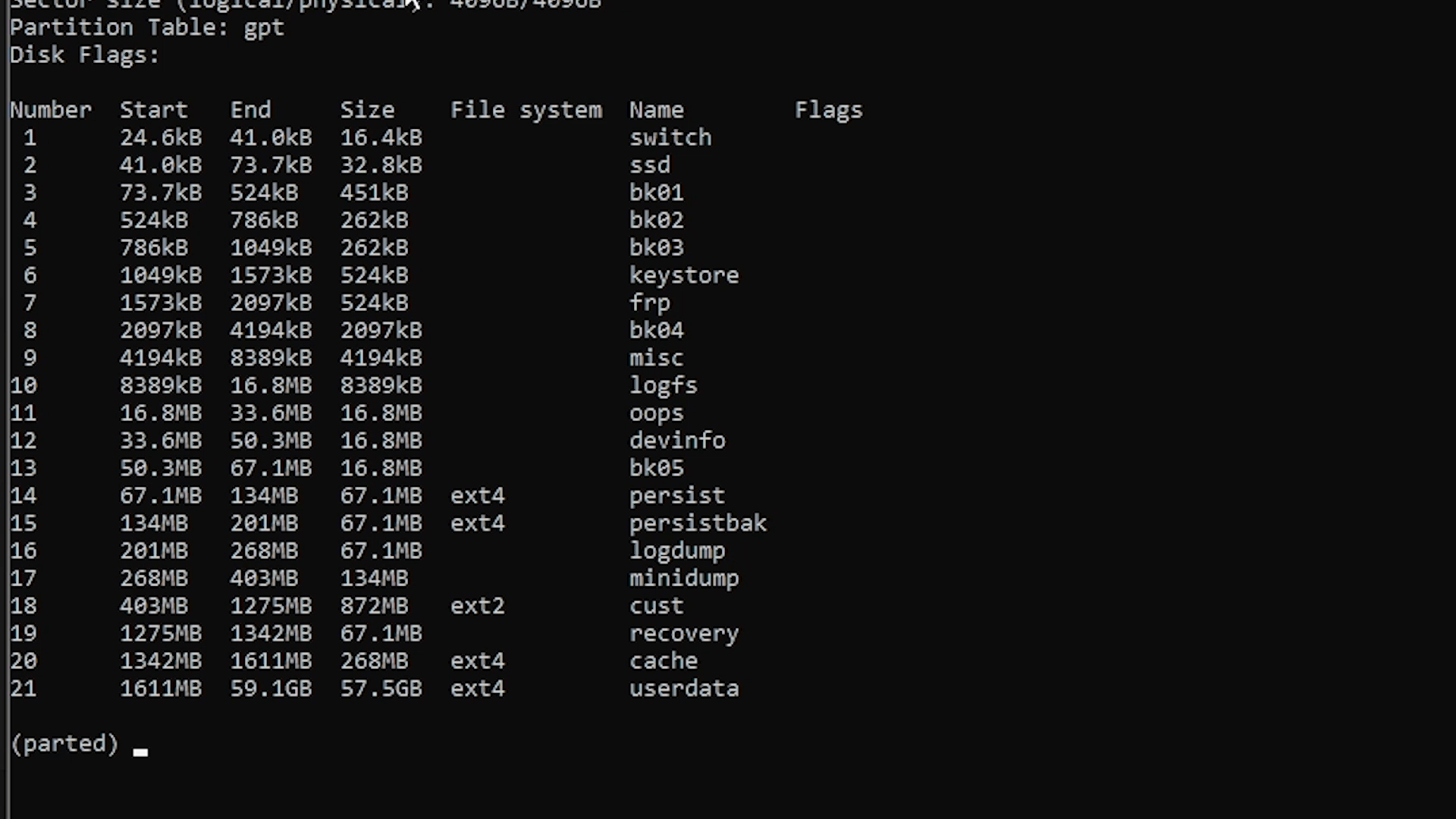Click the Flags column header
The width and height of the screenshot is (1456, 819).
829,110
